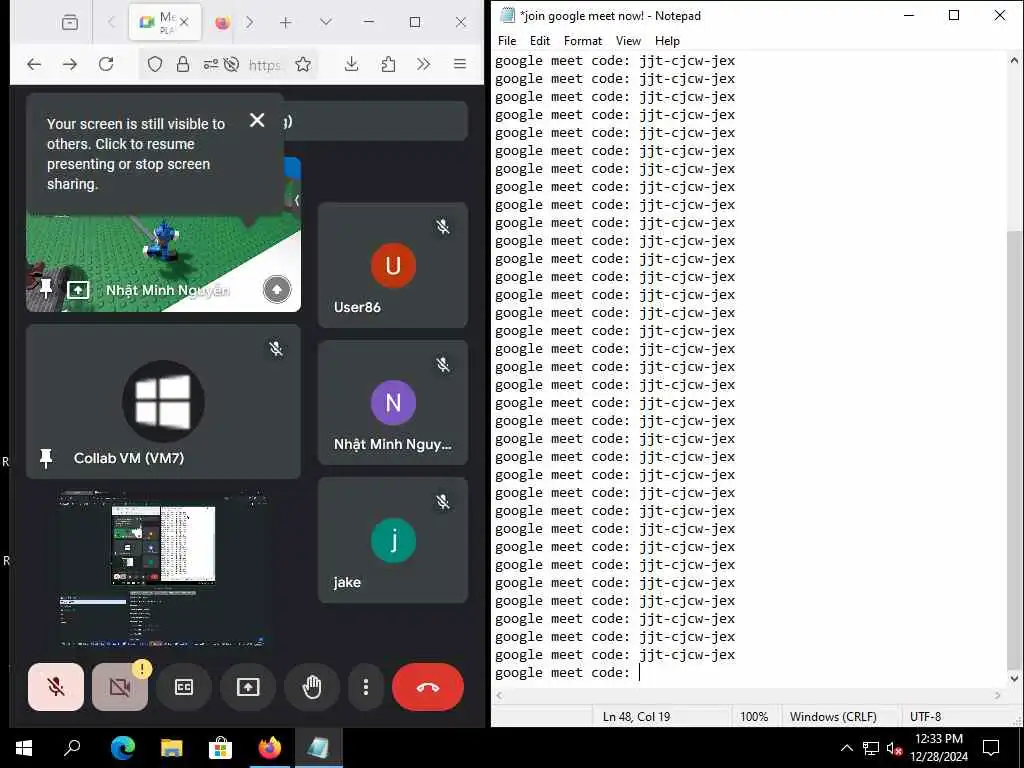Image resolution: width=1024 pixels, height=768 pixels.
Task: Click Notepad vertical scrollbar thumb
Action: tap(1014, 450)
